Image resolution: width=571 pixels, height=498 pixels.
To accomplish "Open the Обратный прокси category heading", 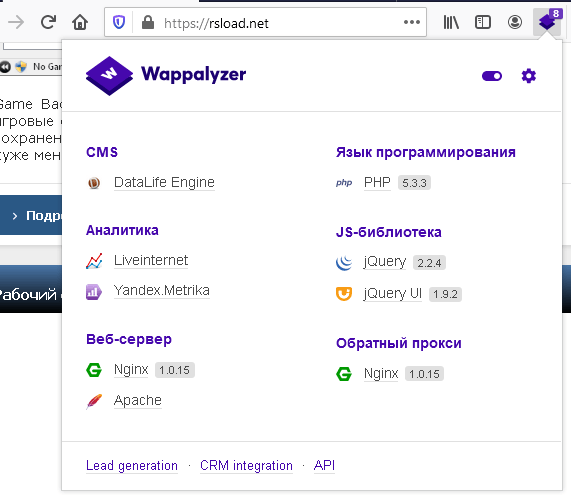I will pyautogui.click(x=399, y=343).
